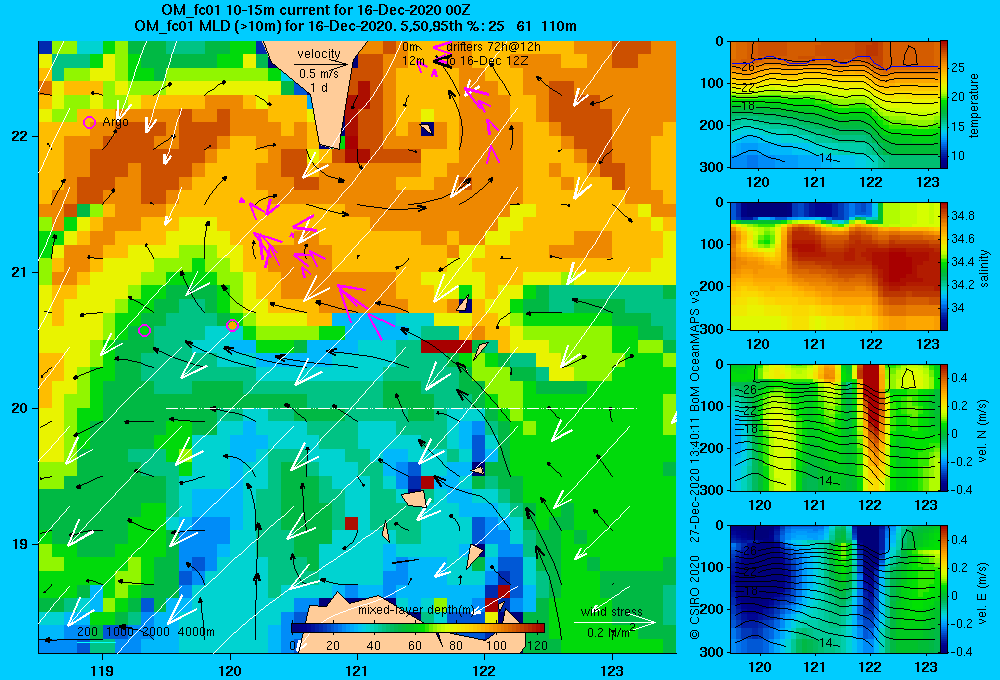The image size is (1000, 680).
Task: Click the 'mixed-layer depth(m)' label
Action: point(415,610)
